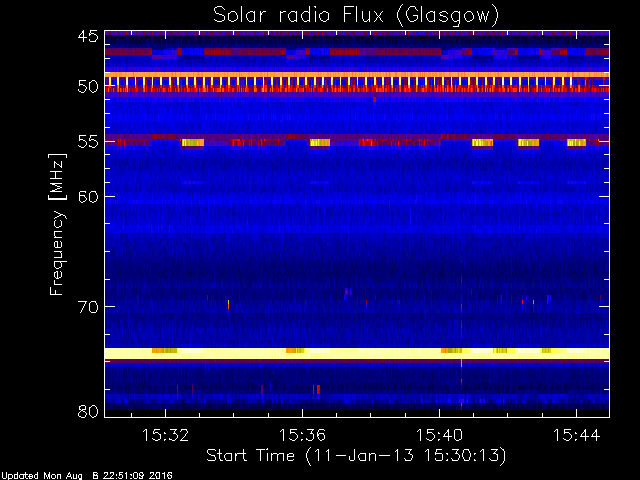Click the 50 frequency tick label
The image size is (640, 480).
click(x=88, y=87)
